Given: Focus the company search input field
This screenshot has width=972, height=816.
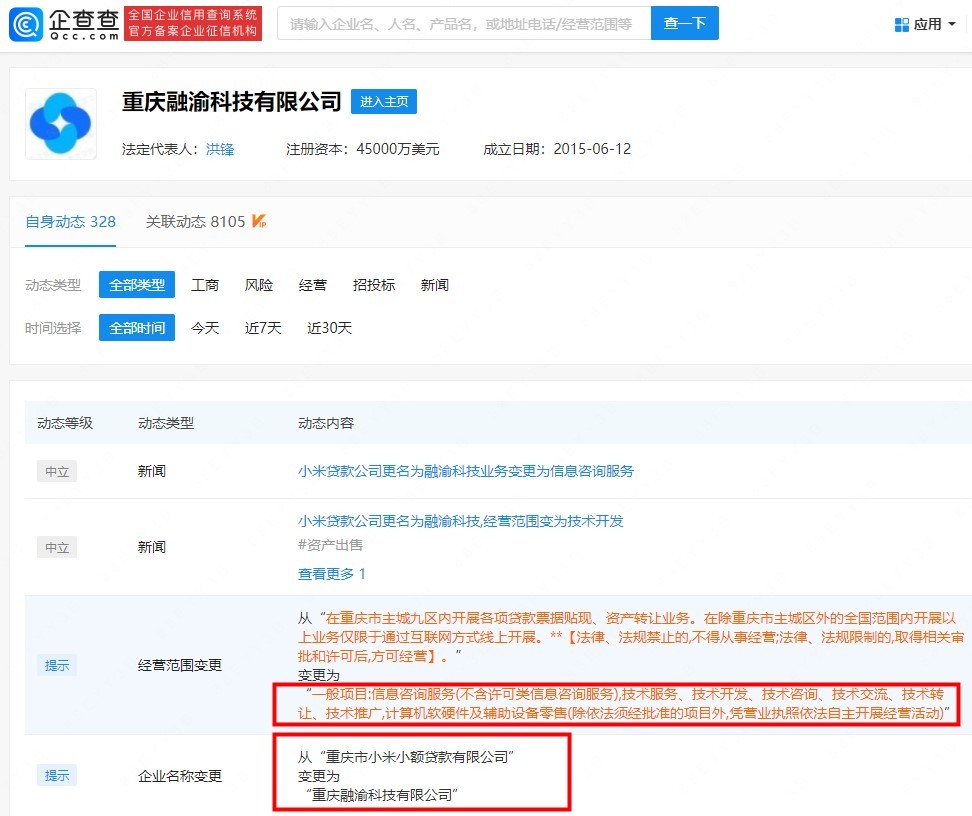Looking at the screenshot, I should (x=464, y=24).
